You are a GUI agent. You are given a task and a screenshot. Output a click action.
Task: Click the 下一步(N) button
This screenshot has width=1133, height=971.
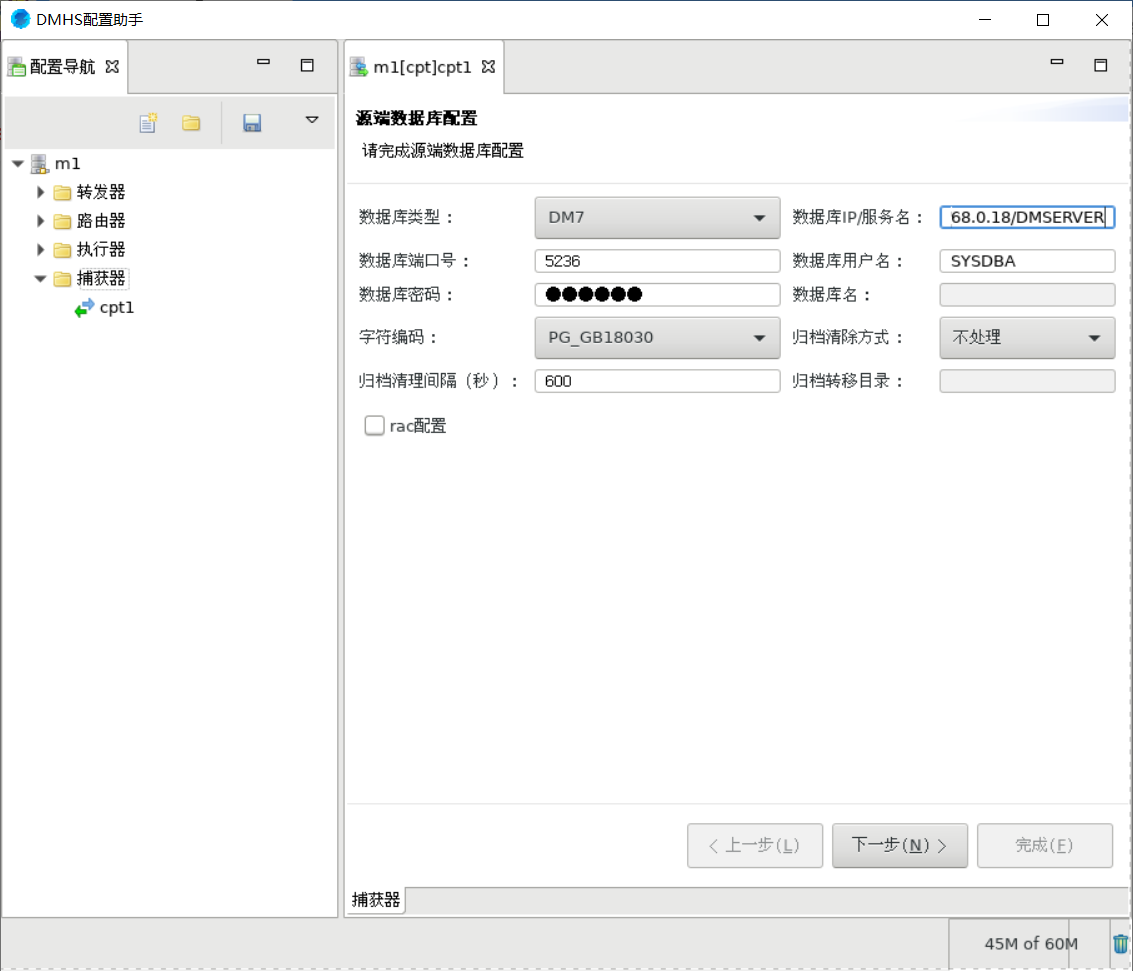pos(899,845)
